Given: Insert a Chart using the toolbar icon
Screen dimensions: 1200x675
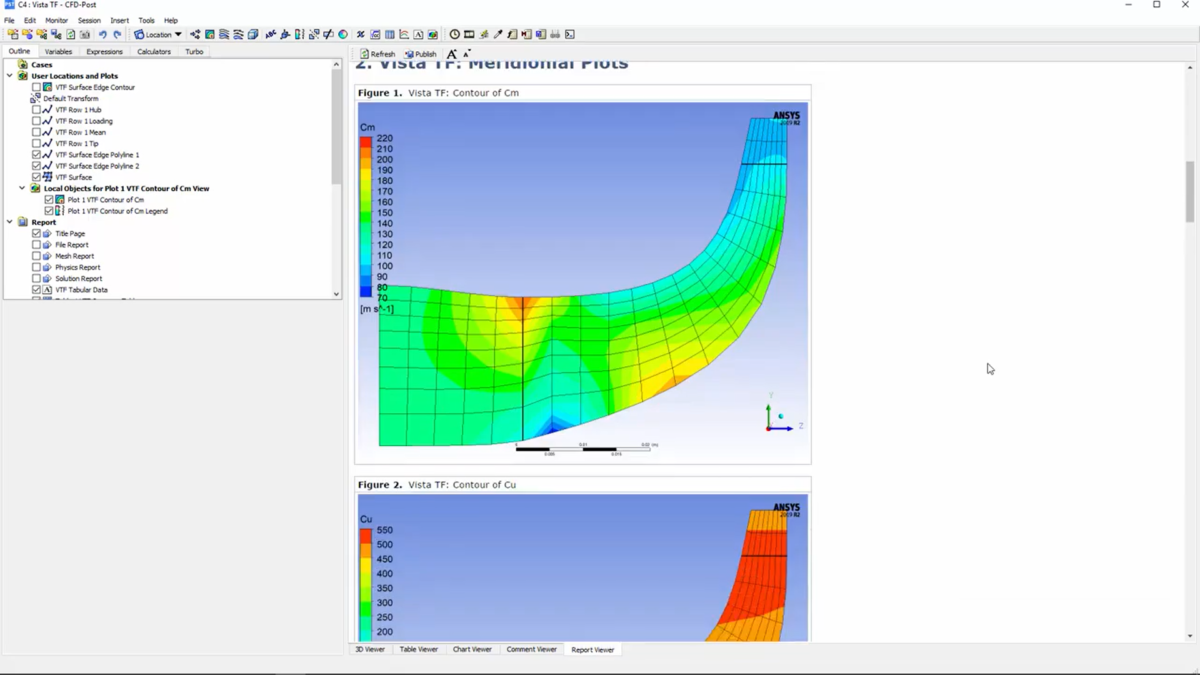Looking at the screenshot, I should pos(404,34).
